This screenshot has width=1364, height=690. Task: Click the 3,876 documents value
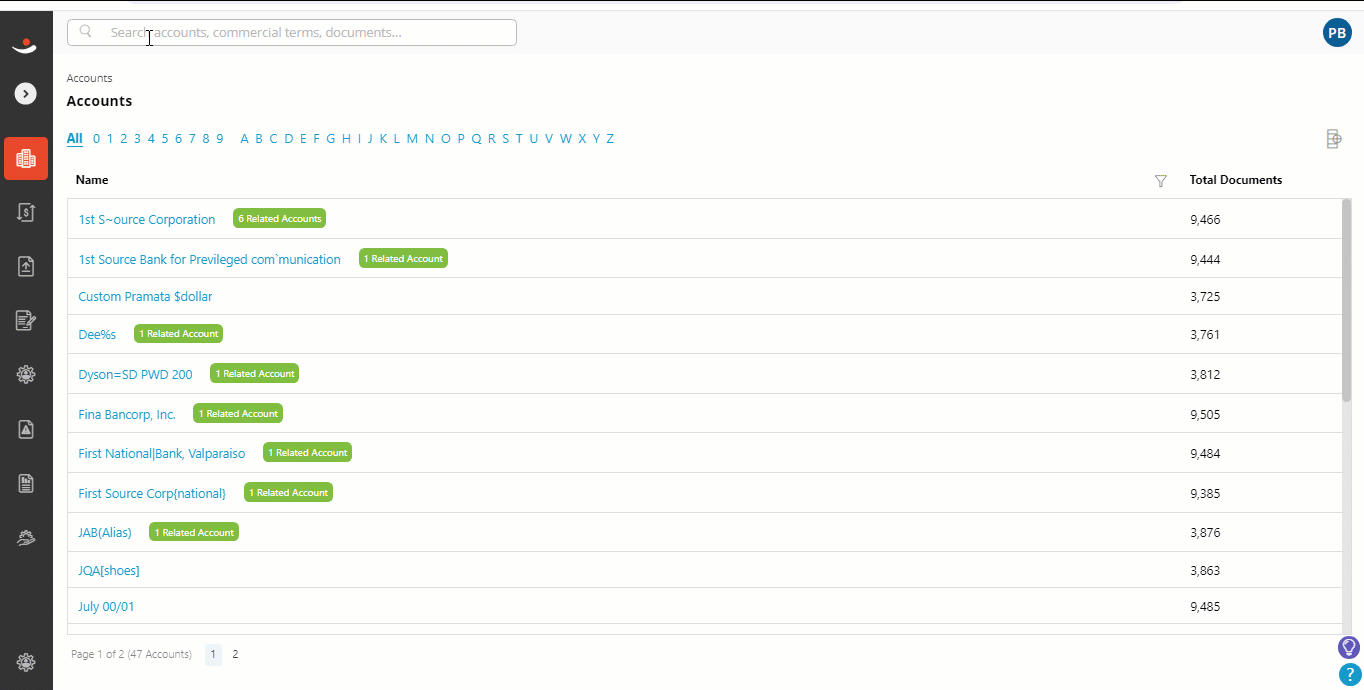click(x=1205, y=533)
